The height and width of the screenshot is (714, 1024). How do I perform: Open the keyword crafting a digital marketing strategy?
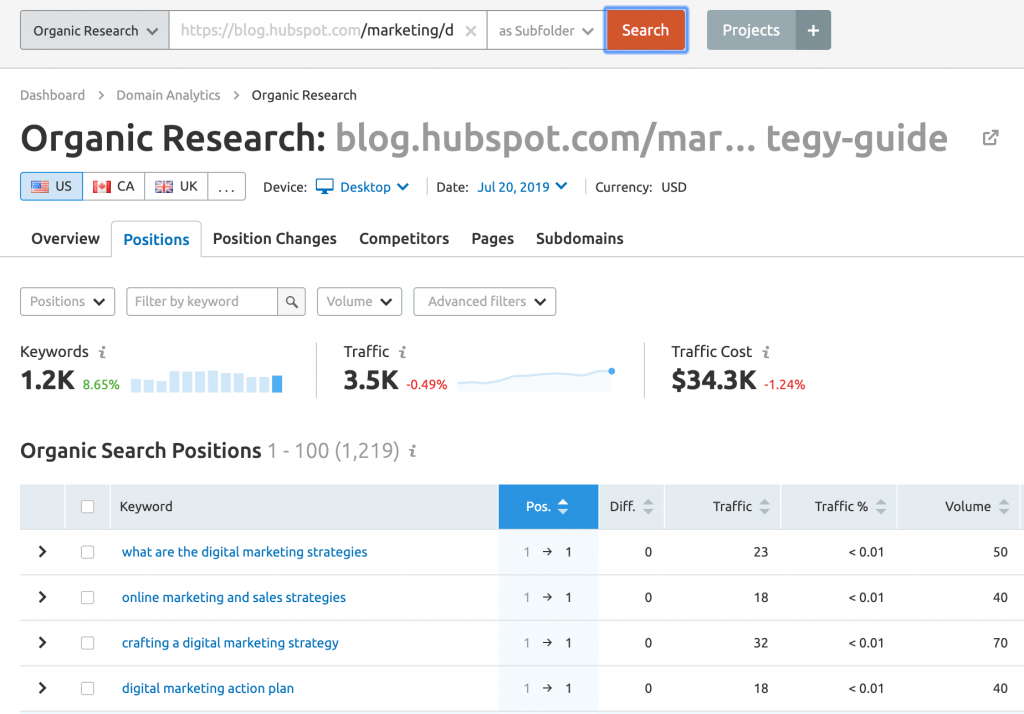click(x=229, y=643)
